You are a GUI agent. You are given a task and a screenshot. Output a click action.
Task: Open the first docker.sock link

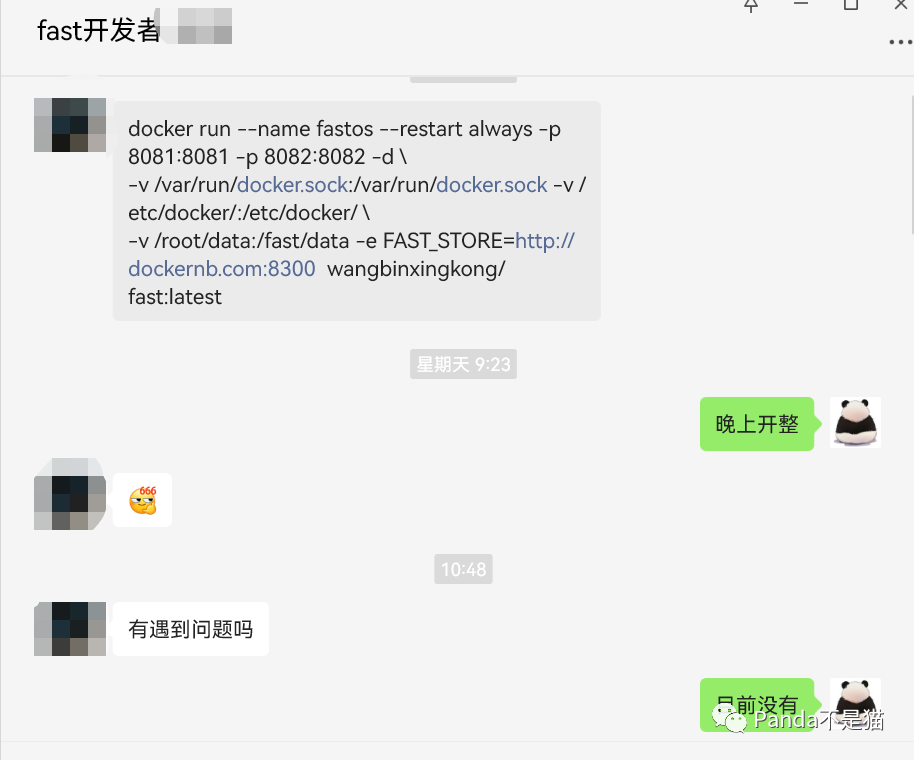coord(293,185)
